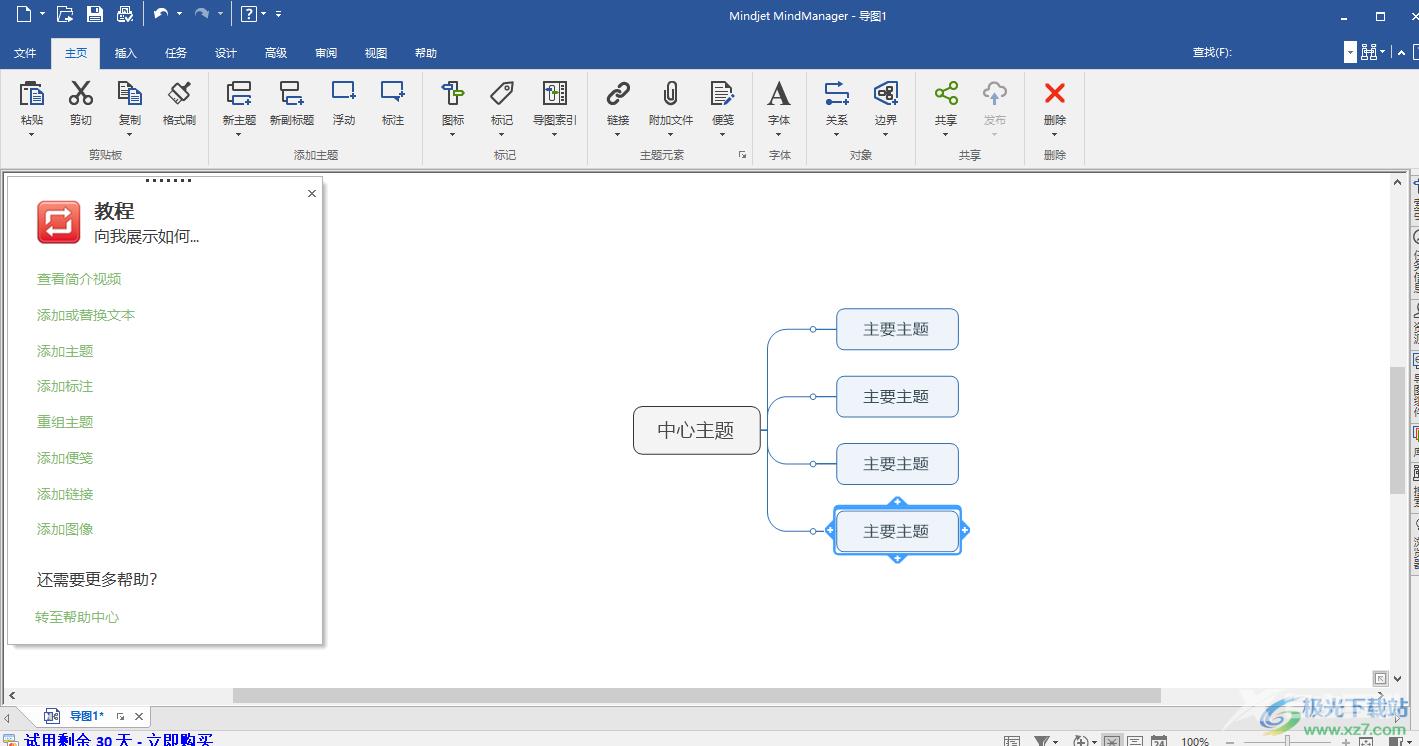Viewport: 1419px width, 746px height.
Task: Close the tutorial (教程) panel
Action: pos(312,194)
